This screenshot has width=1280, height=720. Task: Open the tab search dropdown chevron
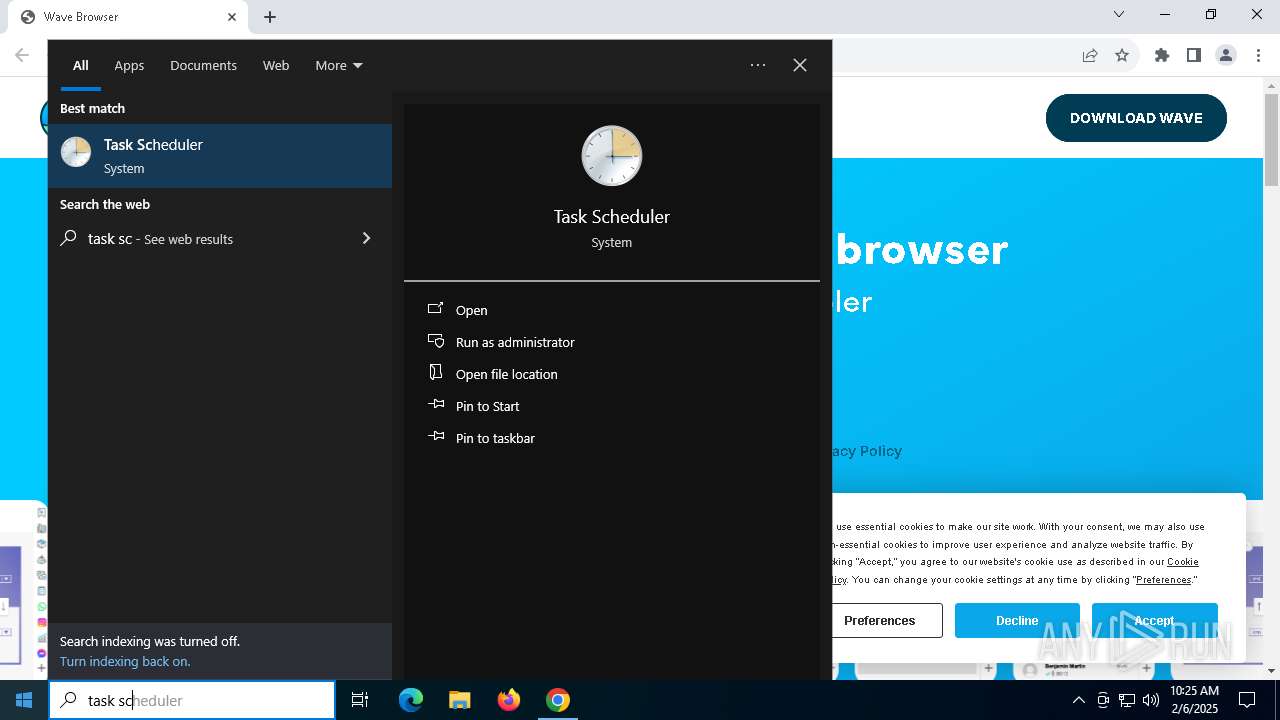(1119, 15)
